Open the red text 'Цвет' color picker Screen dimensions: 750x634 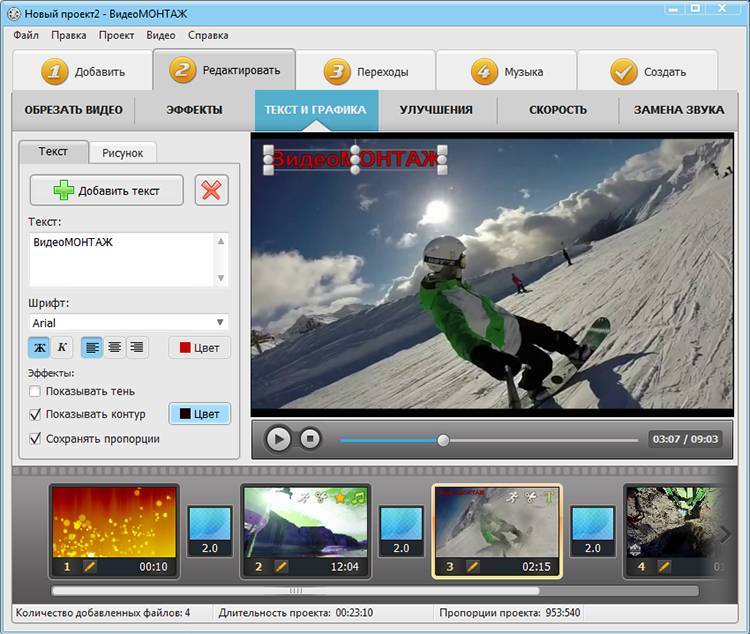(200, 348)
